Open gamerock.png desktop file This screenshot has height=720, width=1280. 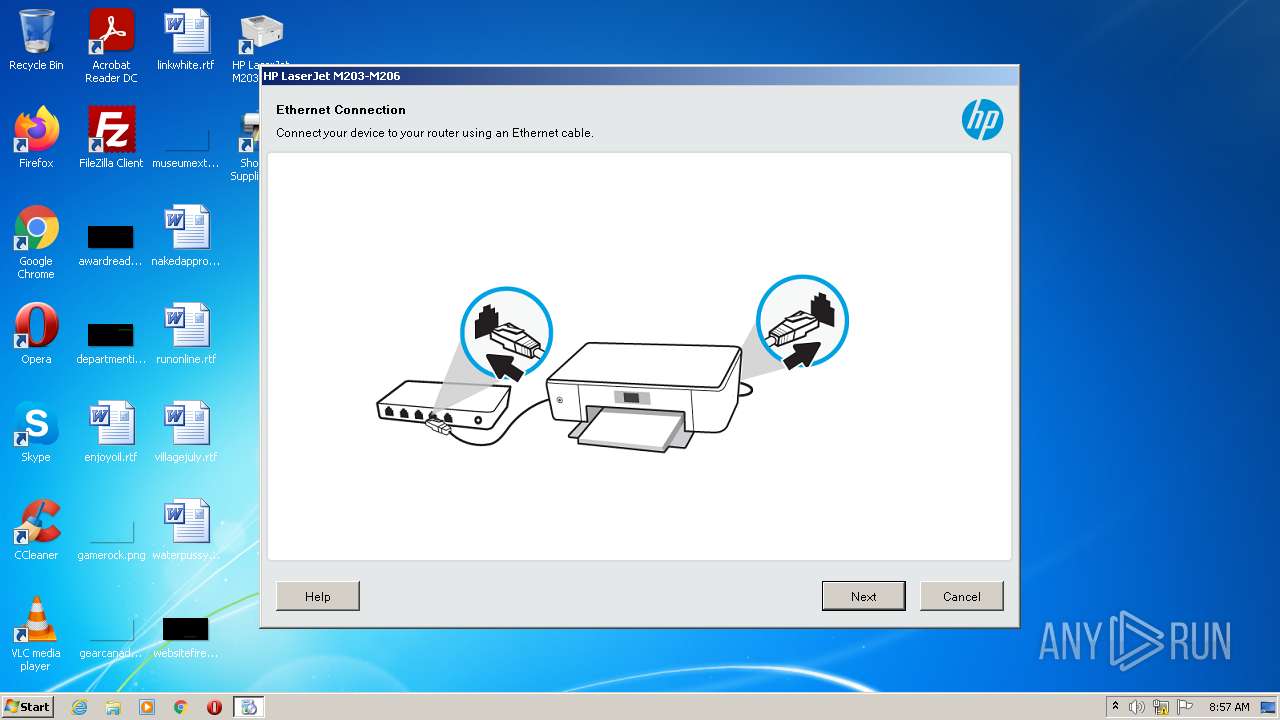(111, 540)
